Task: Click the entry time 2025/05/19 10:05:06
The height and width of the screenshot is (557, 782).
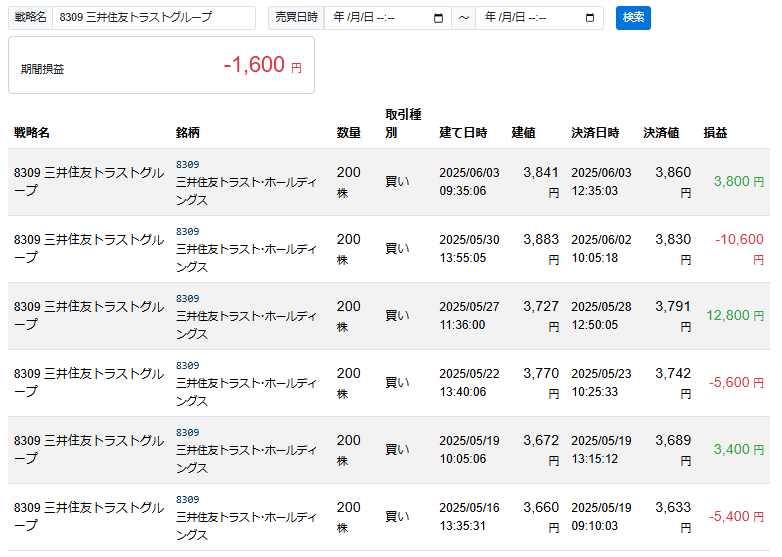Action: [x=469, y=449]
